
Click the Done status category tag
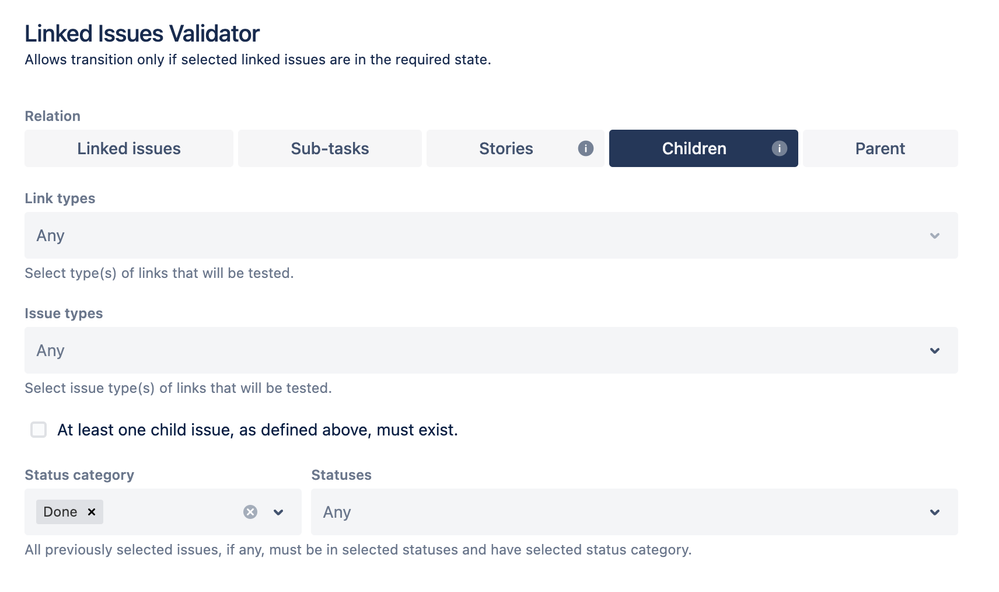tap(60, 512)
